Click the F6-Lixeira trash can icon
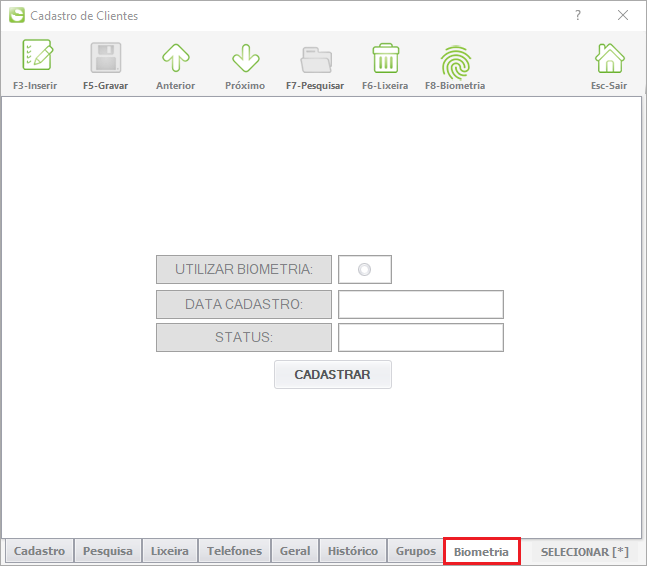Image resolution: width=647 pixels, height=566 pixels. [x=385, y=58]
